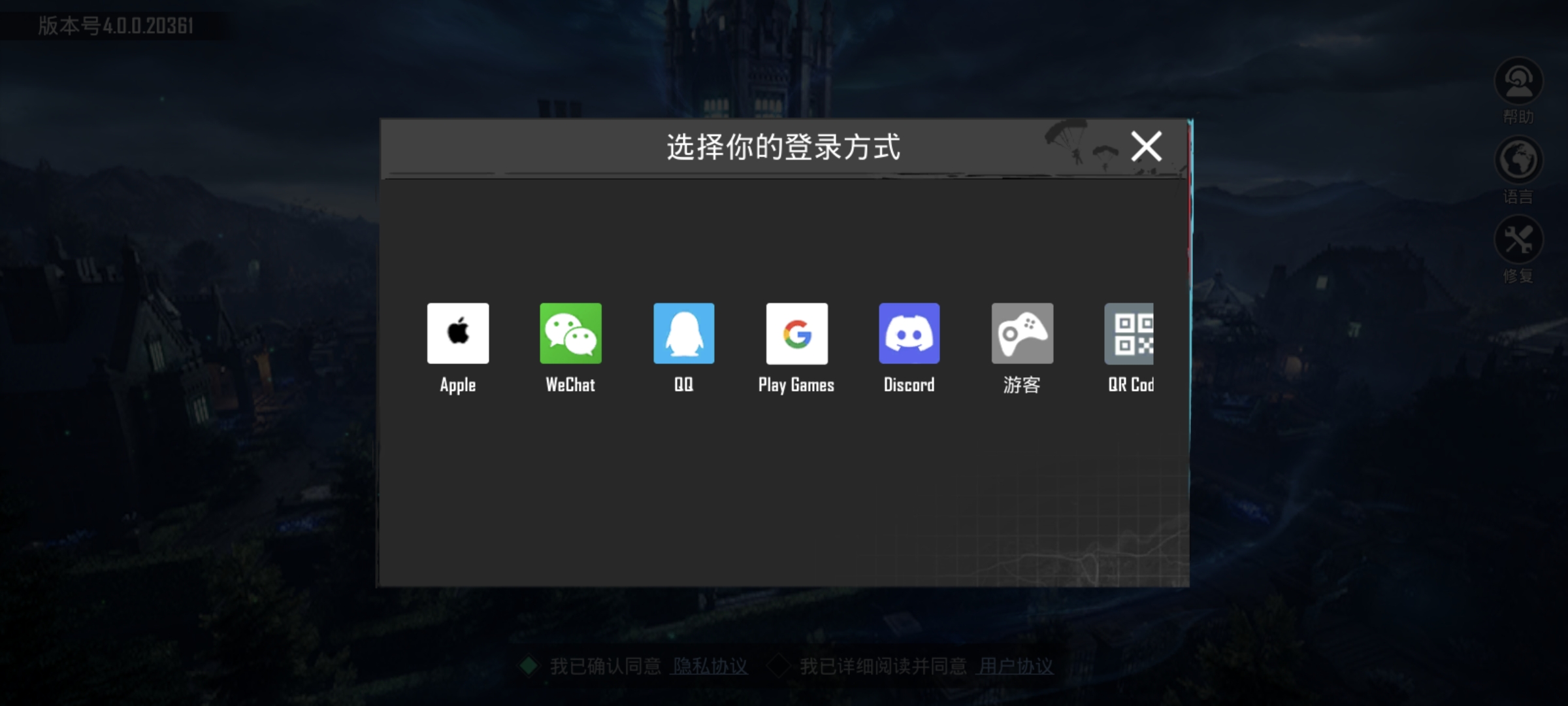Image resolution: width=1568 pixels, height=706 pixels.
Task: Click the 游客 guest text label
Action: (x=1022, y=385)
